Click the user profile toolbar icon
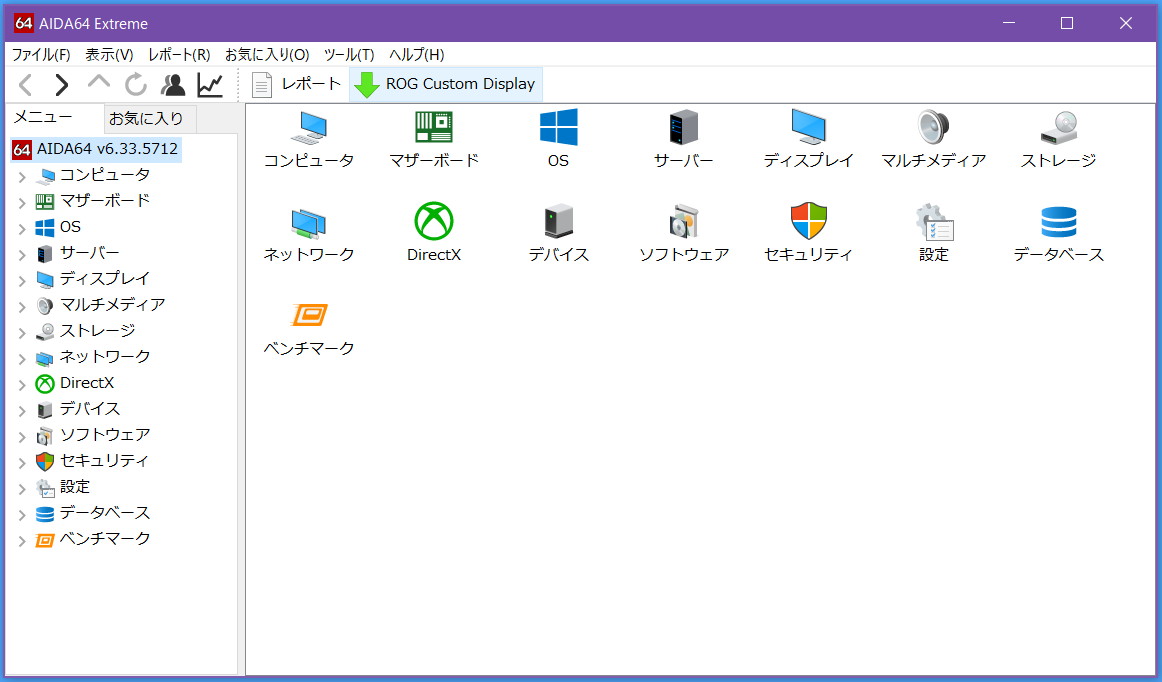Viewport: 1162px width, 682px height. [173, 85]
